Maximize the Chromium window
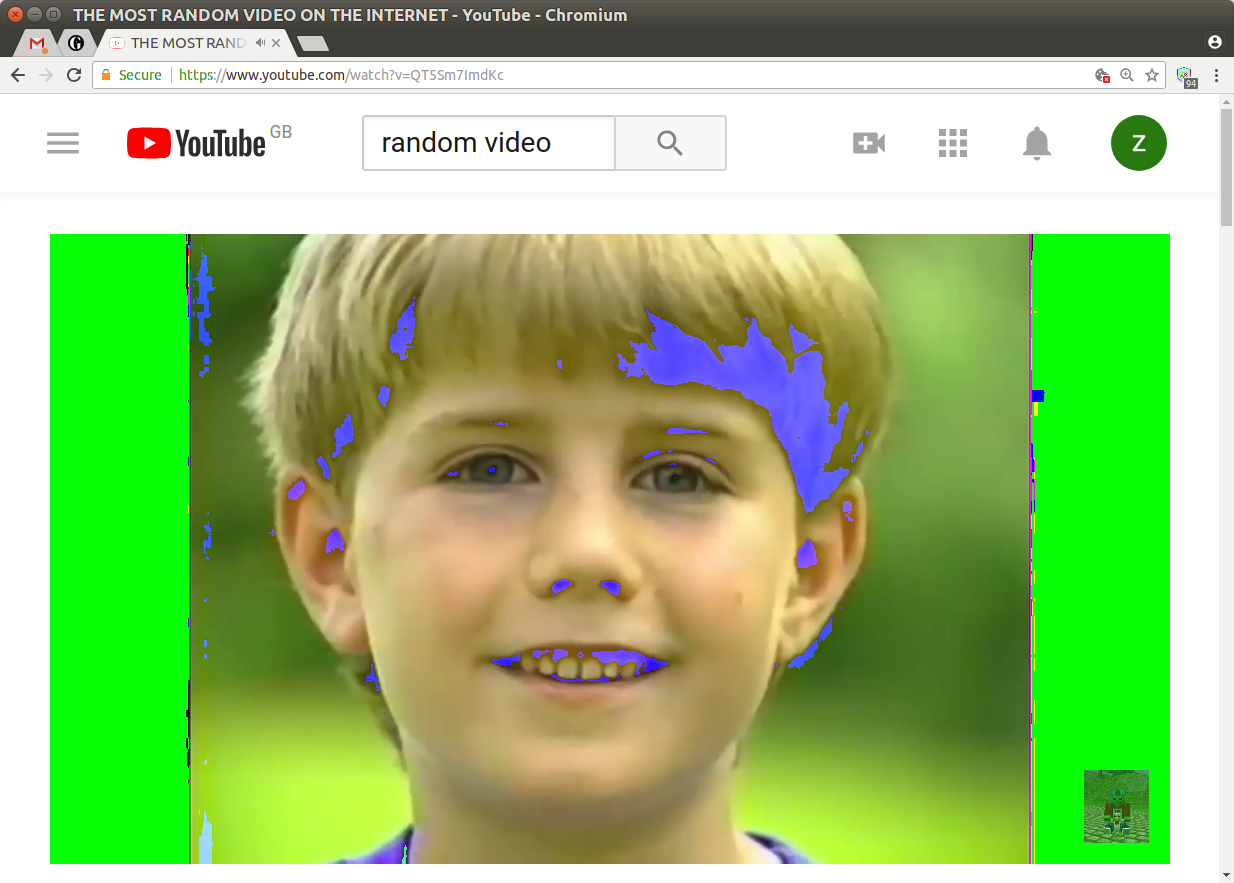This screenshot has height=883, width=1234. click(53, 14)
